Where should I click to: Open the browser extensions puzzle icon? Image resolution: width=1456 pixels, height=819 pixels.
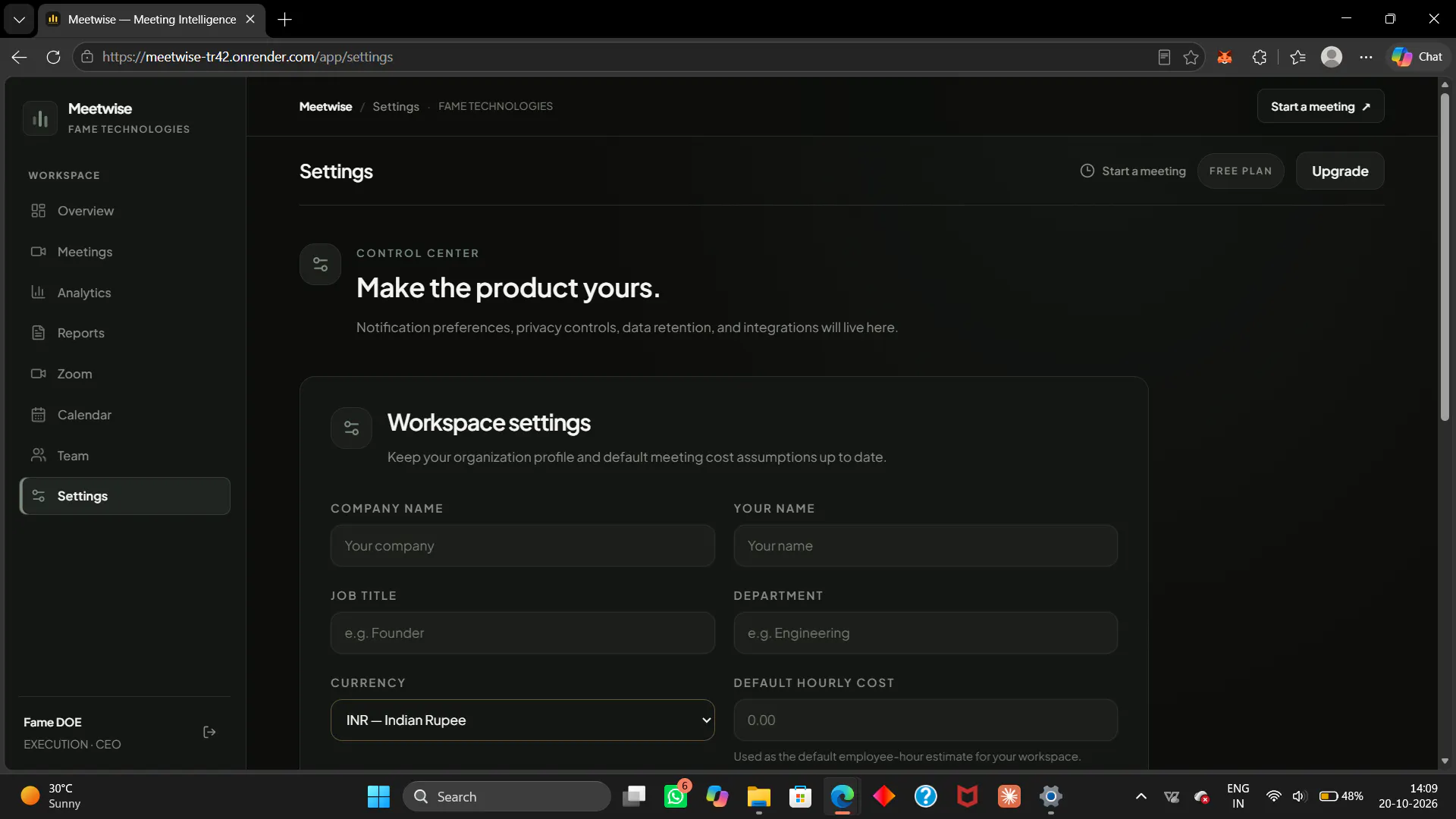(x=1260, y=57)
